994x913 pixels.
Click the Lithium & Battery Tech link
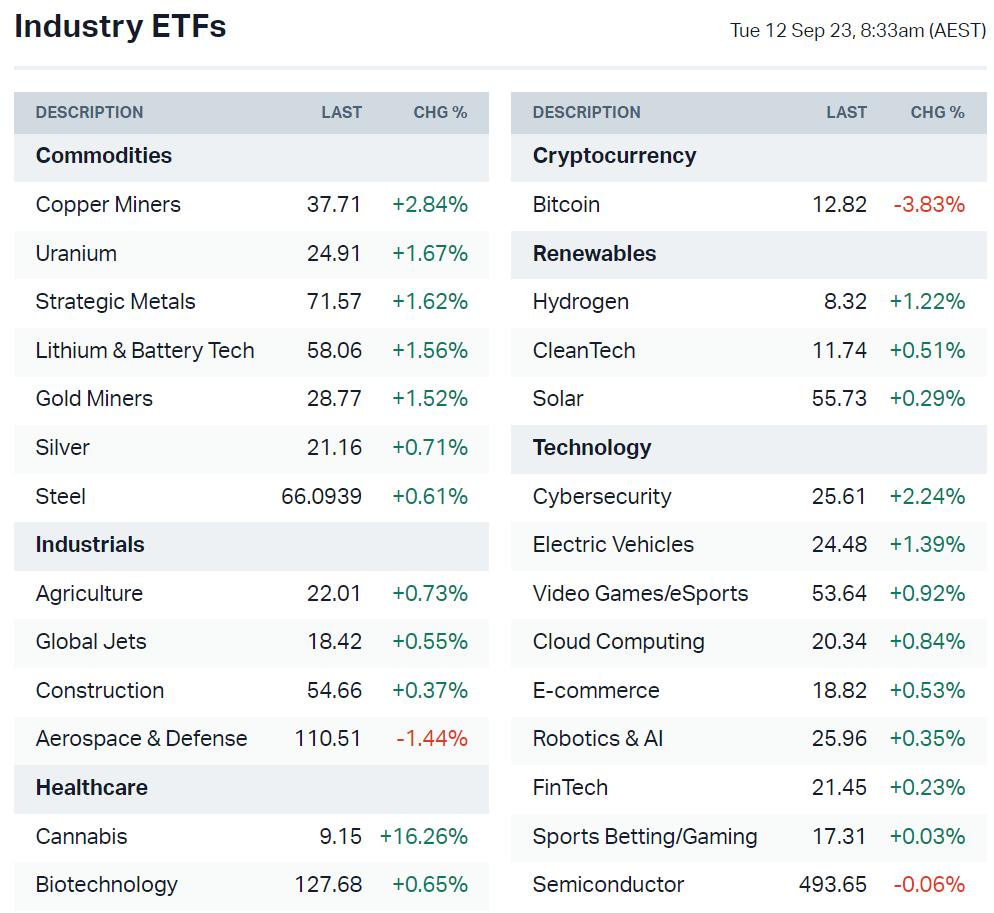pyautogui.click(x=145, y=351)
